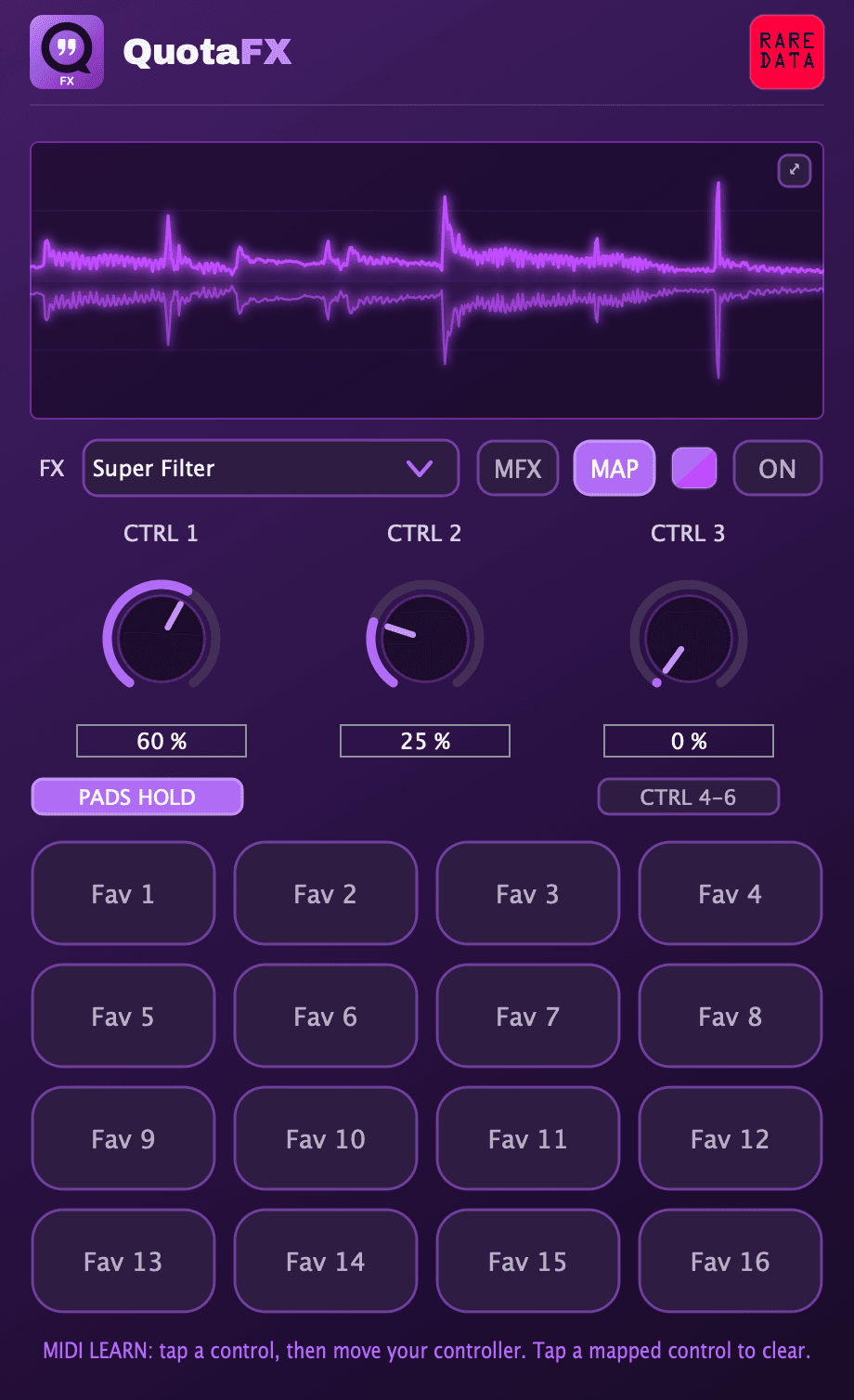Select the Fav 6 pad
854x1400 pixels.
326,1016
